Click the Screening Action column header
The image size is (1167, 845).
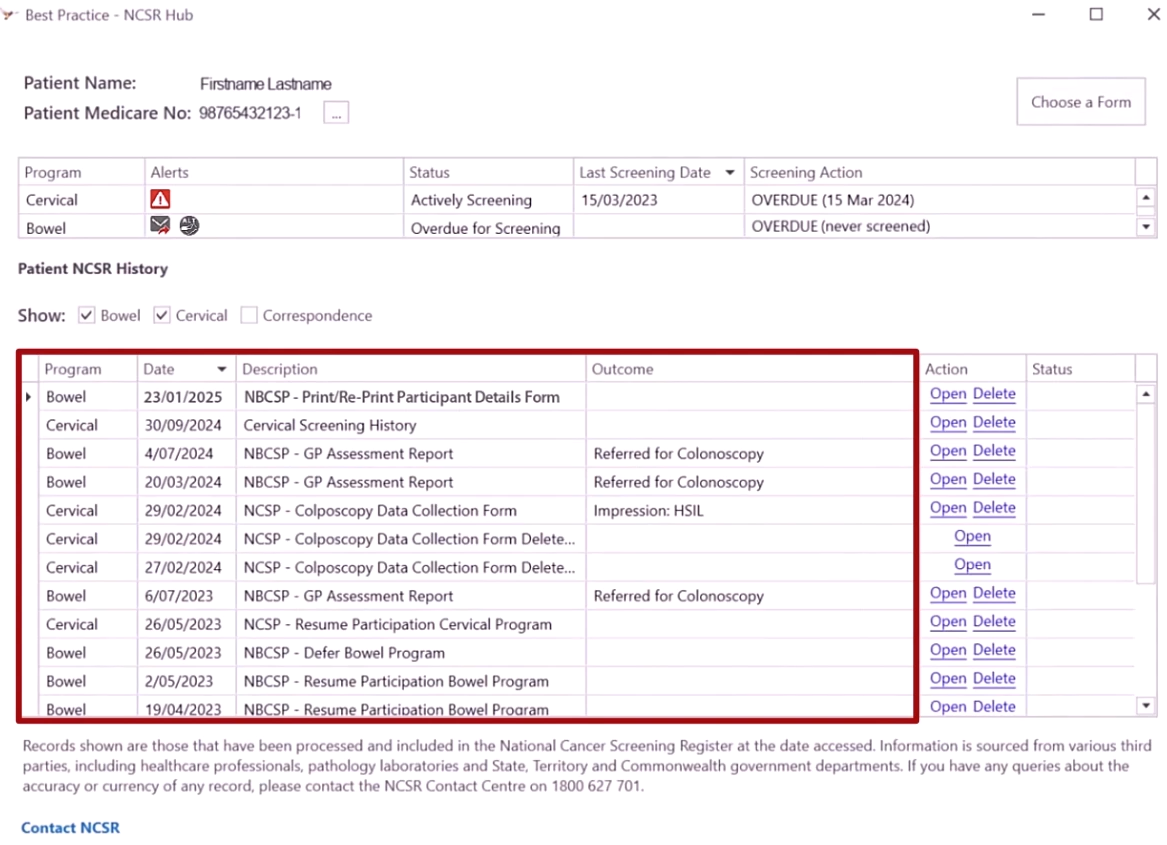(x=939, y=172)
